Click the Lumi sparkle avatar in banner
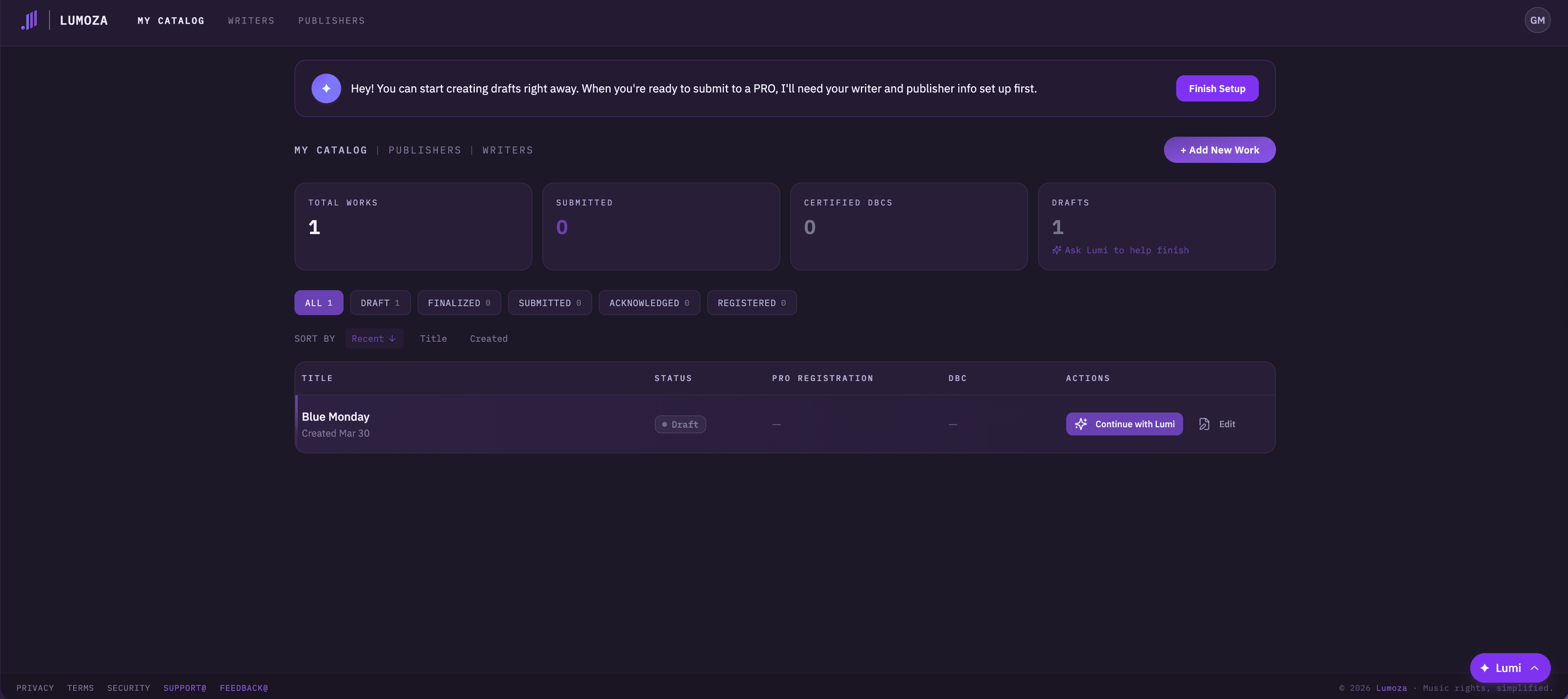 [326, 88]
